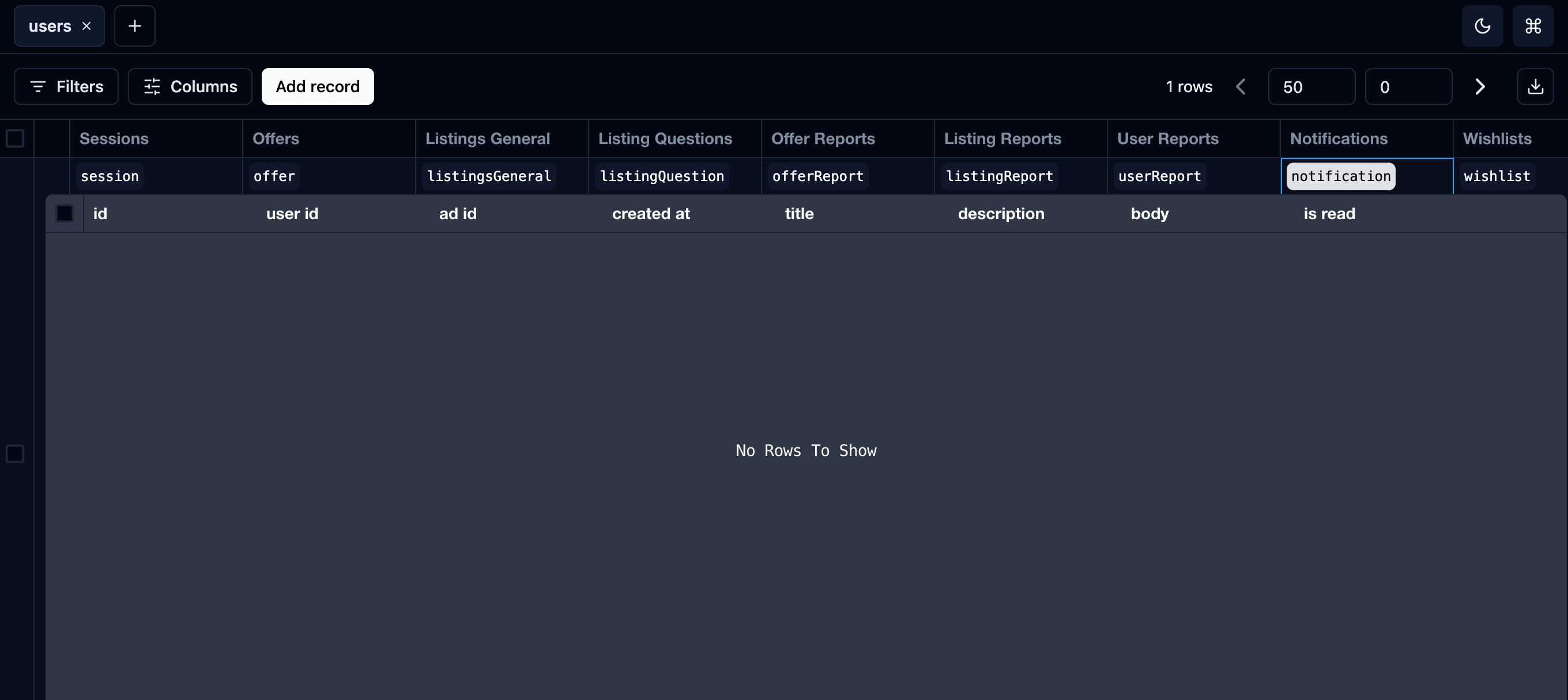Open the Columns settings
This screenshot has width=1568, height=700.
point(190,86)
